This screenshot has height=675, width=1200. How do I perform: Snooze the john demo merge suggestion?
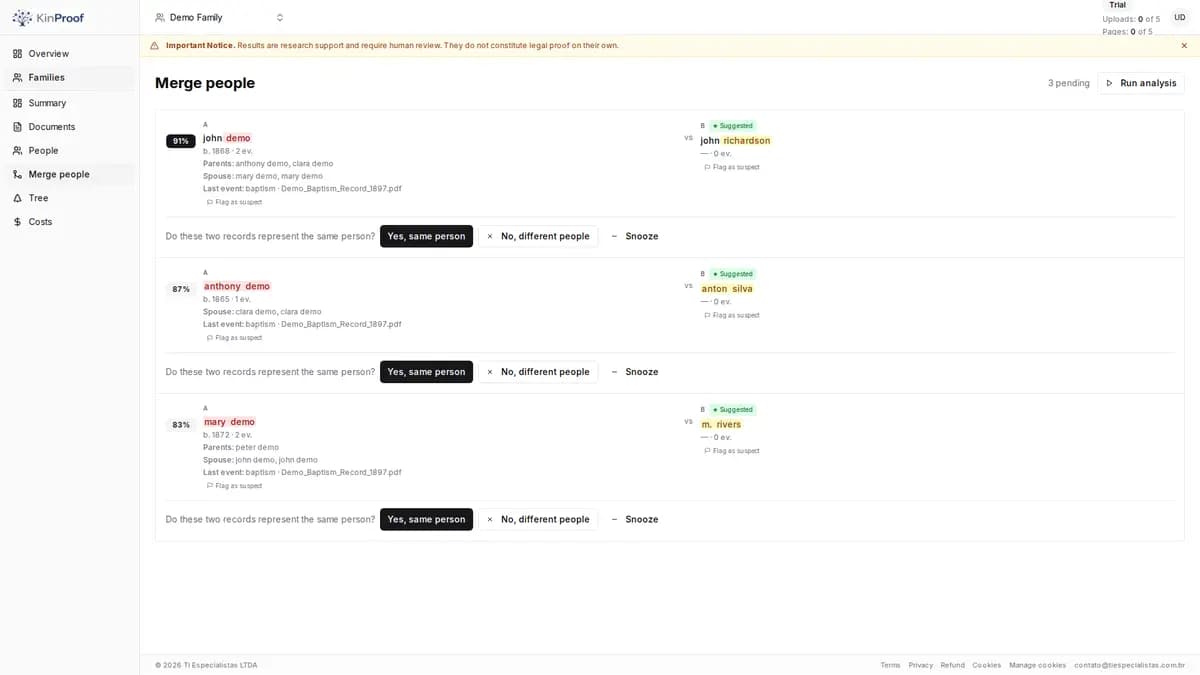[x=635, y=236]
